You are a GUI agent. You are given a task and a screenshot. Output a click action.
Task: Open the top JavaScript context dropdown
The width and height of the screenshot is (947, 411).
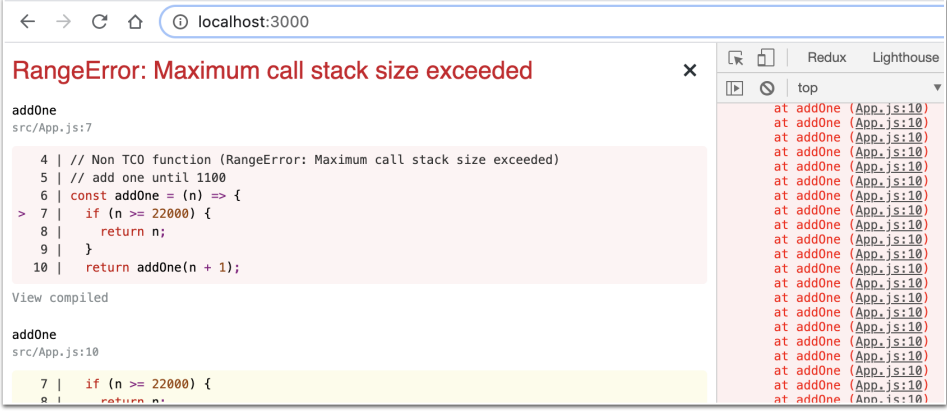click(x=868, y=88)
